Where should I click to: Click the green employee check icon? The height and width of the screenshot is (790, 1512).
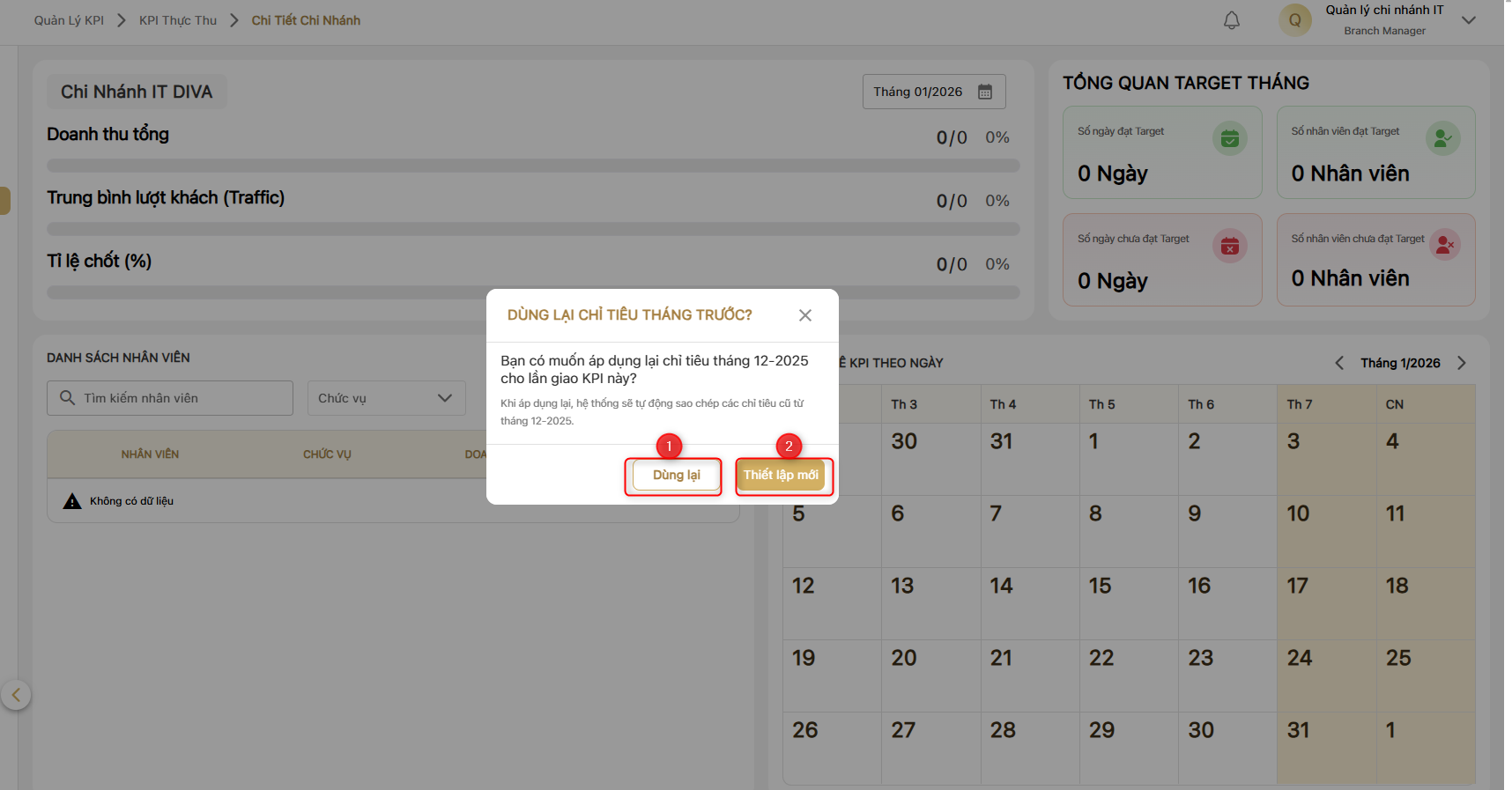point(1442,138)
